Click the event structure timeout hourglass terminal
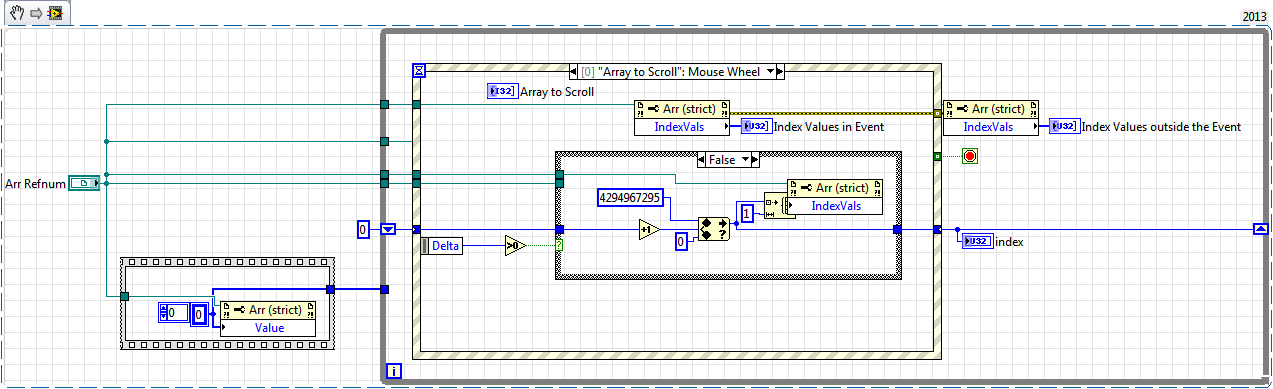The height and width of the screenshot is (389, 1273). pyautogui.click(x=419, y=71)
